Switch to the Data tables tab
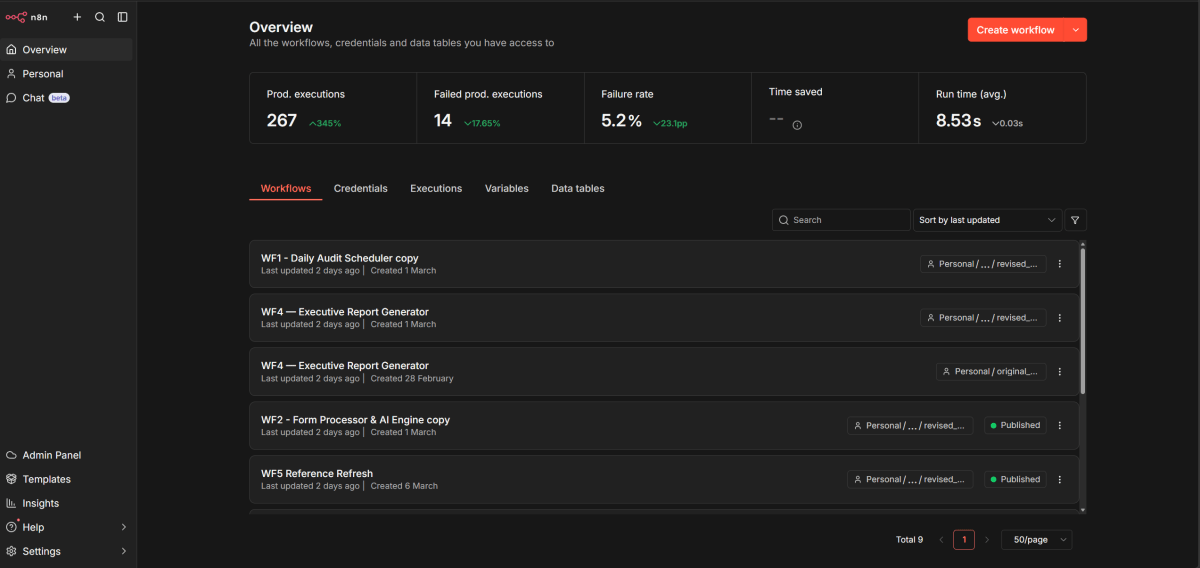Image resolution: width=1200 pixels, height=568 pixels. (578, 188)
